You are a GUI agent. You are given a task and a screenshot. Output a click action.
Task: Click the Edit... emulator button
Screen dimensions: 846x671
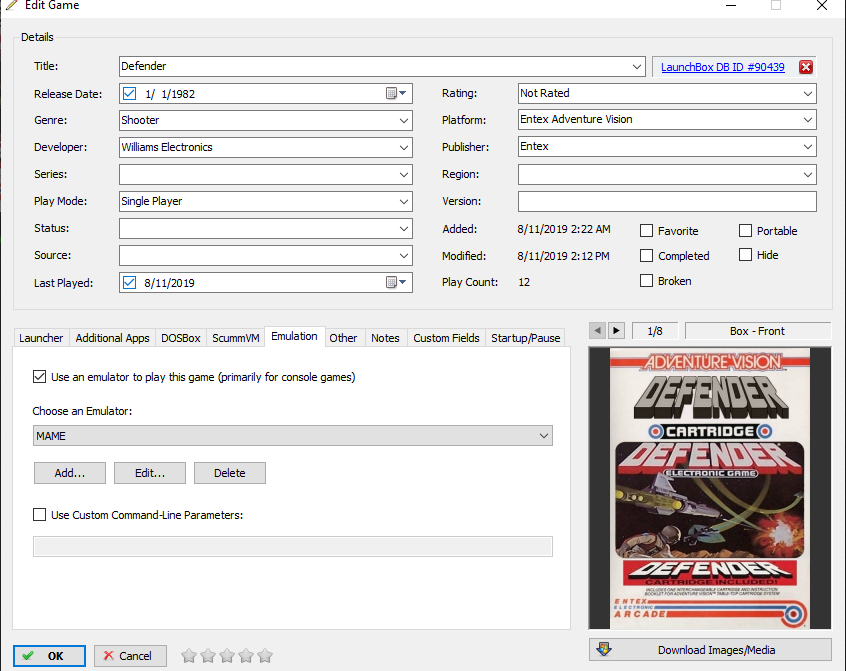pyautogui.click(x=150, y=473)
